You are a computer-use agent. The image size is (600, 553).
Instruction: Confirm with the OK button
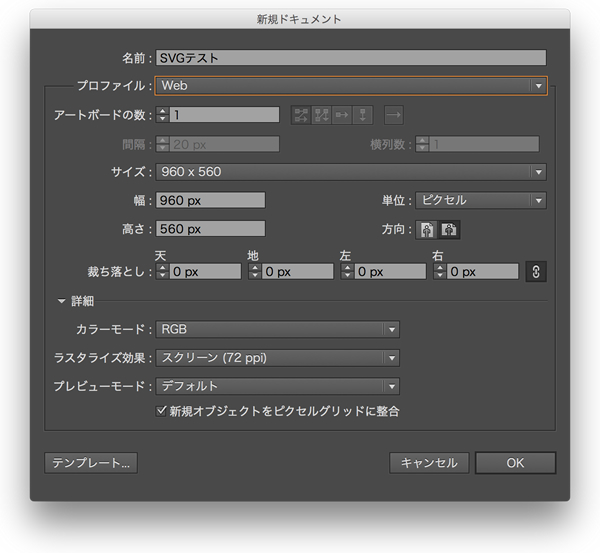(x=514, y=463)
